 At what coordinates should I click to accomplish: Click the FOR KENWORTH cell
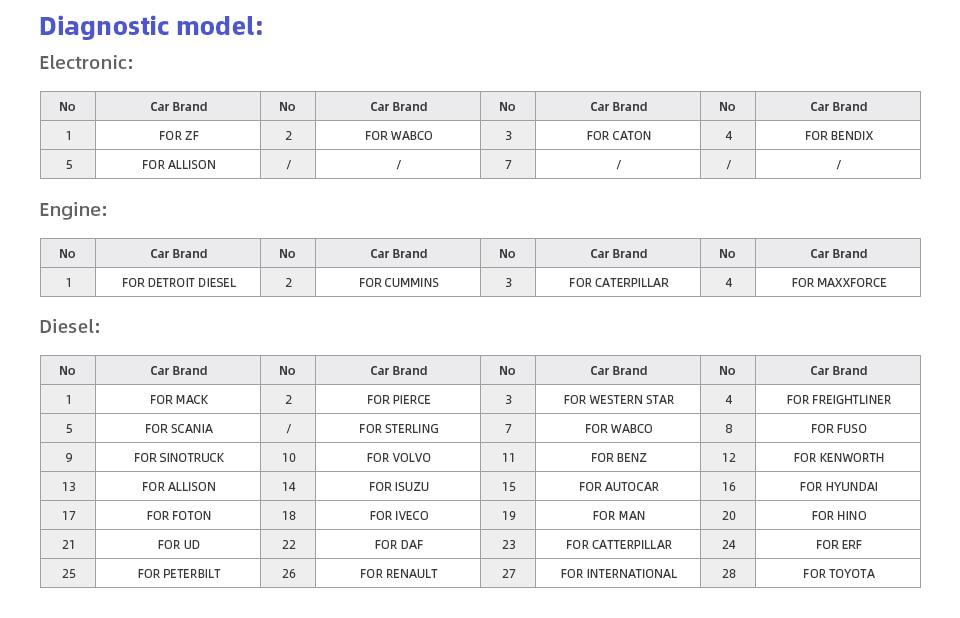coord(838,458)
